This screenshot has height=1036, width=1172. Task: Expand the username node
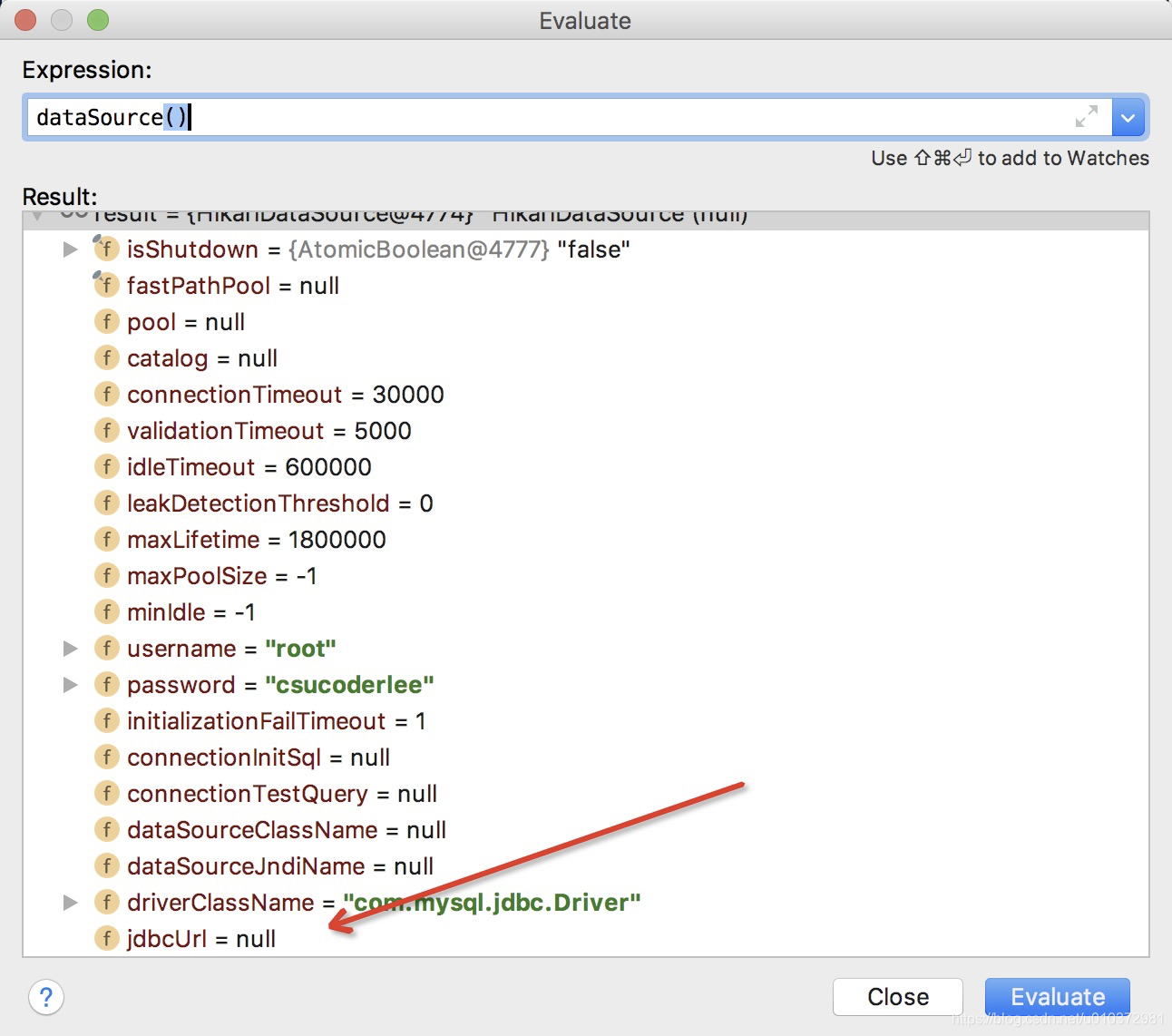(71, 648)
